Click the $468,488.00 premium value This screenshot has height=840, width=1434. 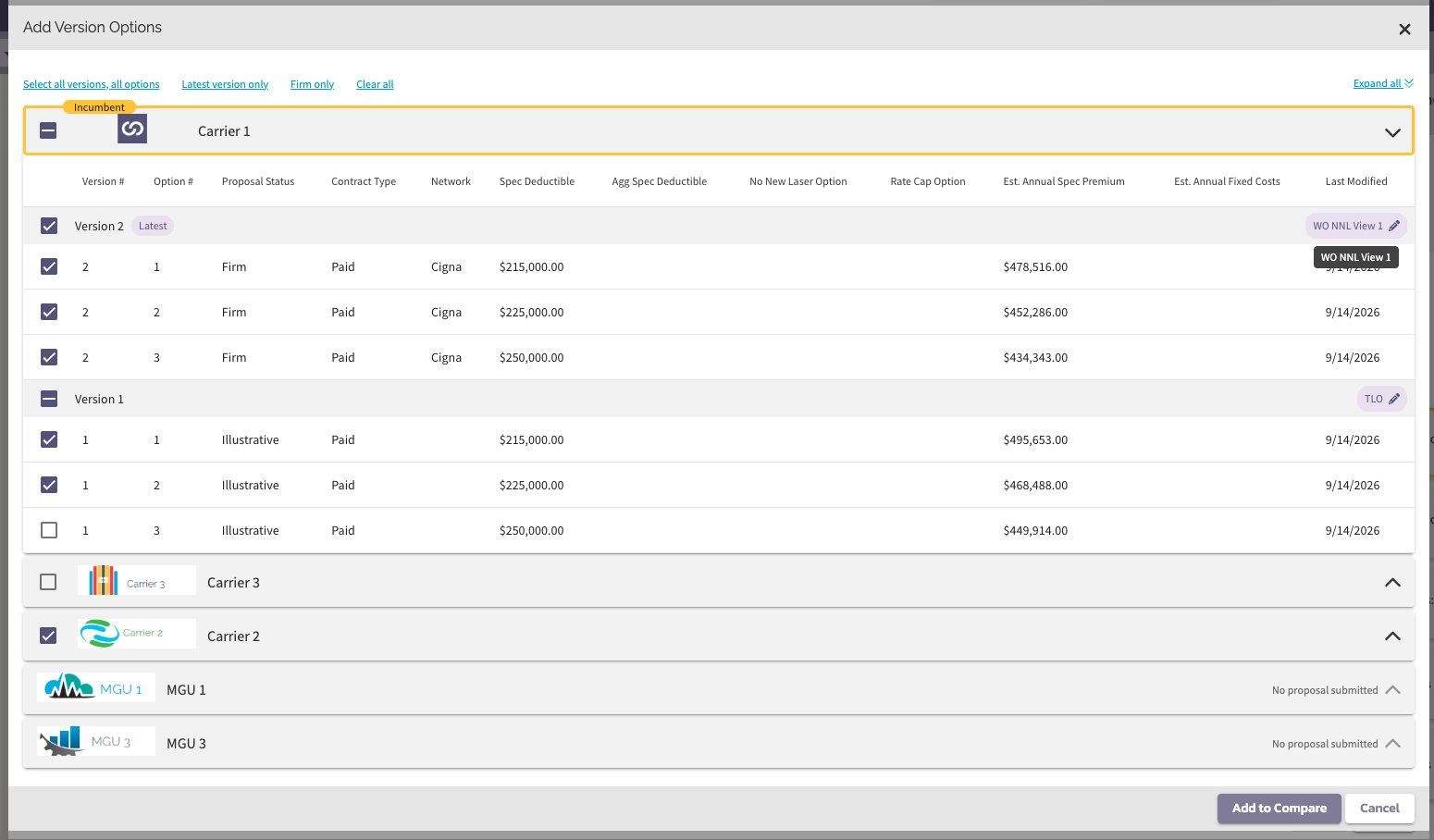1035,485
